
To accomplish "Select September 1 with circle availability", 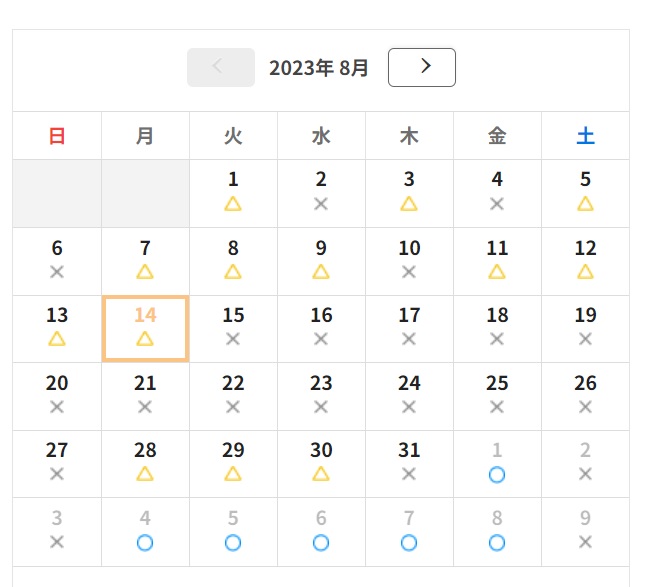I will 497,464.
